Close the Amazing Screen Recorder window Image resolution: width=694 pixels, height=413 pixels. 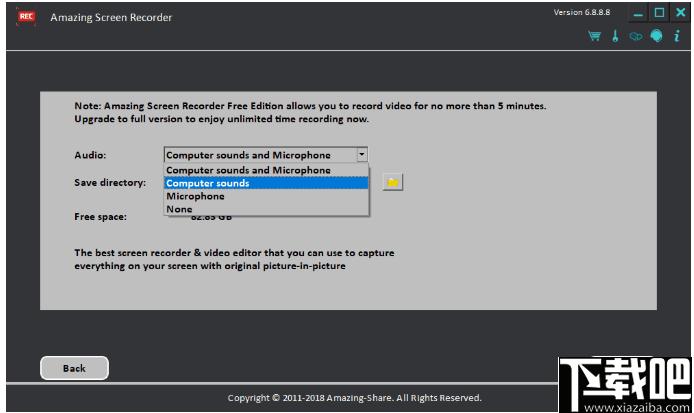click(x=680, y=12)
